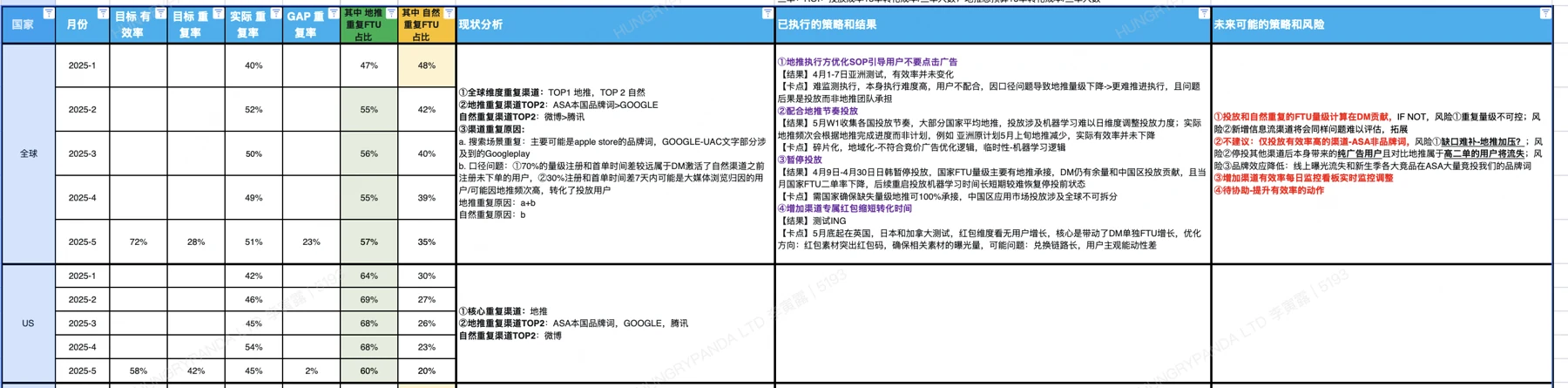The image size is (1568, 388).
Task: Select 2025-5 in the 全球 section
Action: click(83, 242)
